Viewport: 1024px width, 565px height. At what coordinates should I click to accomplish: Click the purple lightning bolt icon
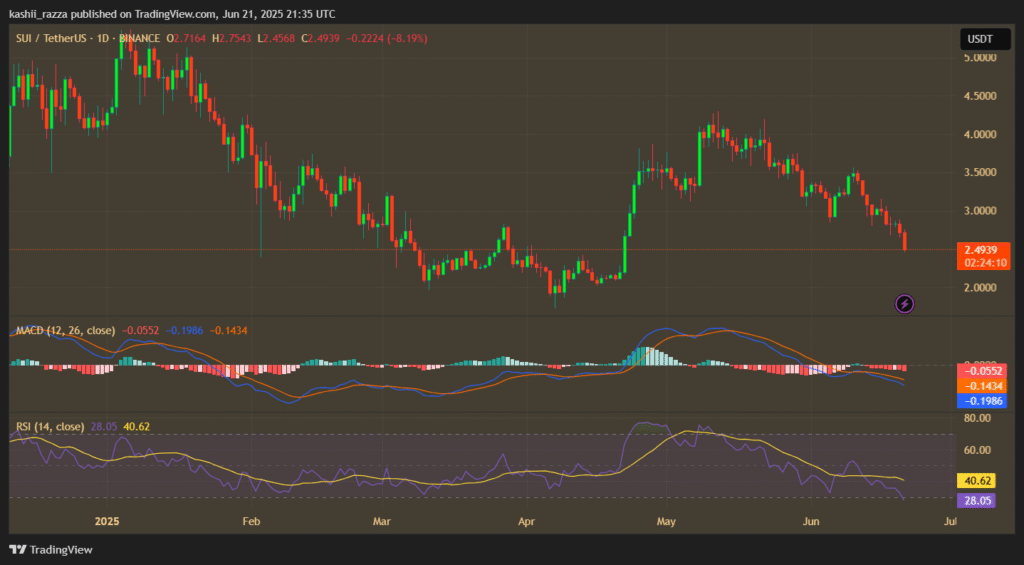pyautogui.click(x=904, y=304)
